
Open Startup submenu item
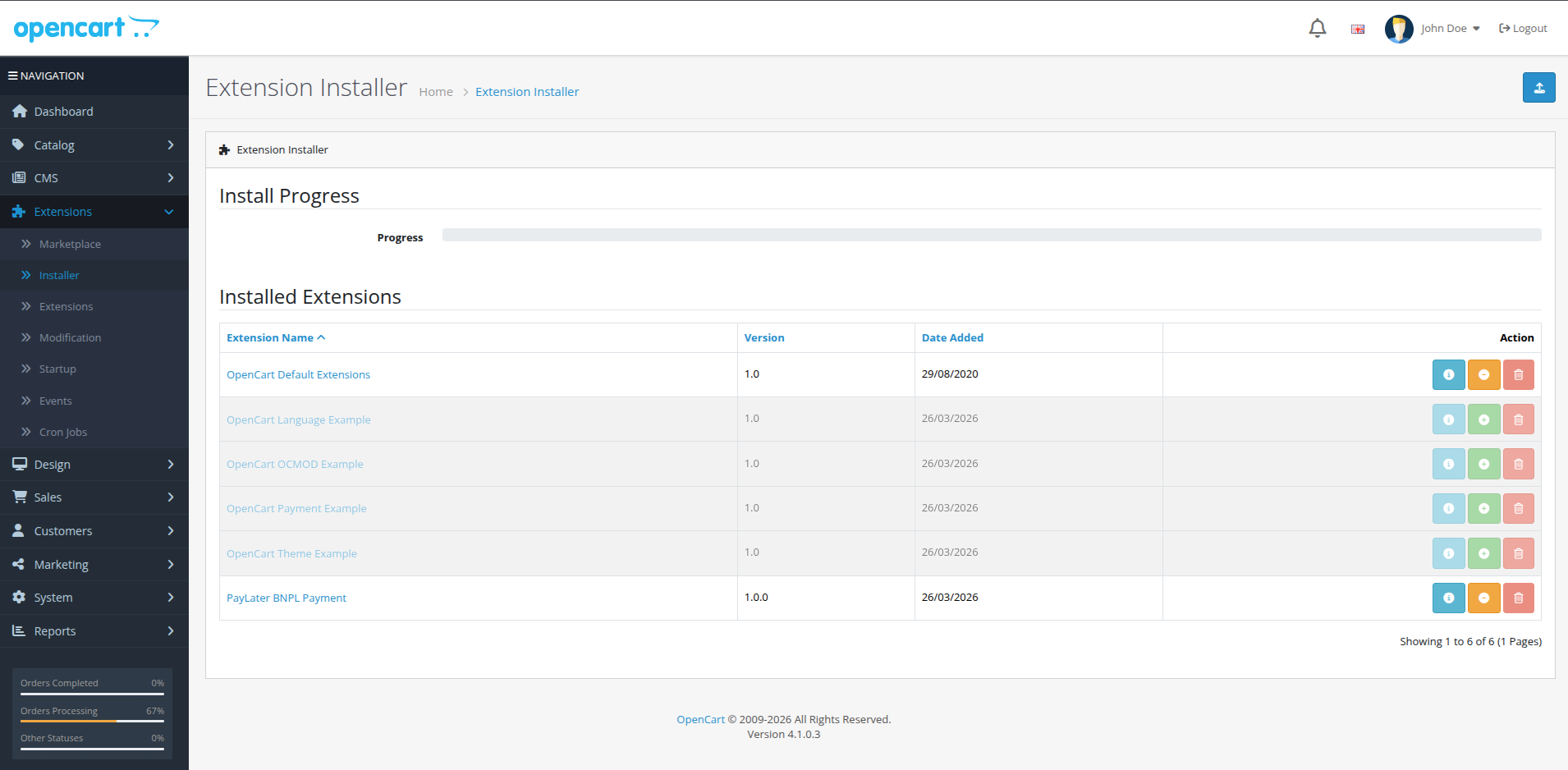pyautogui.click(x=94, y=369)
